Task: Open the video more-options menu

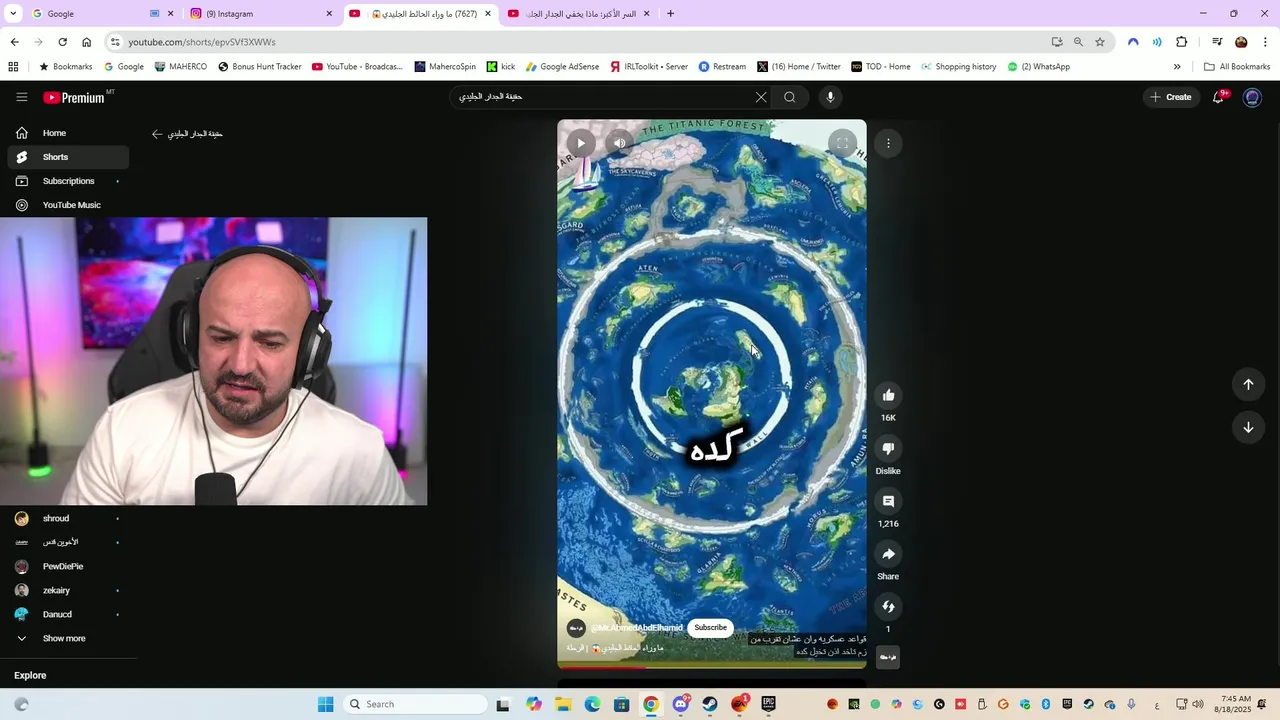Action: tap(888, 143)
